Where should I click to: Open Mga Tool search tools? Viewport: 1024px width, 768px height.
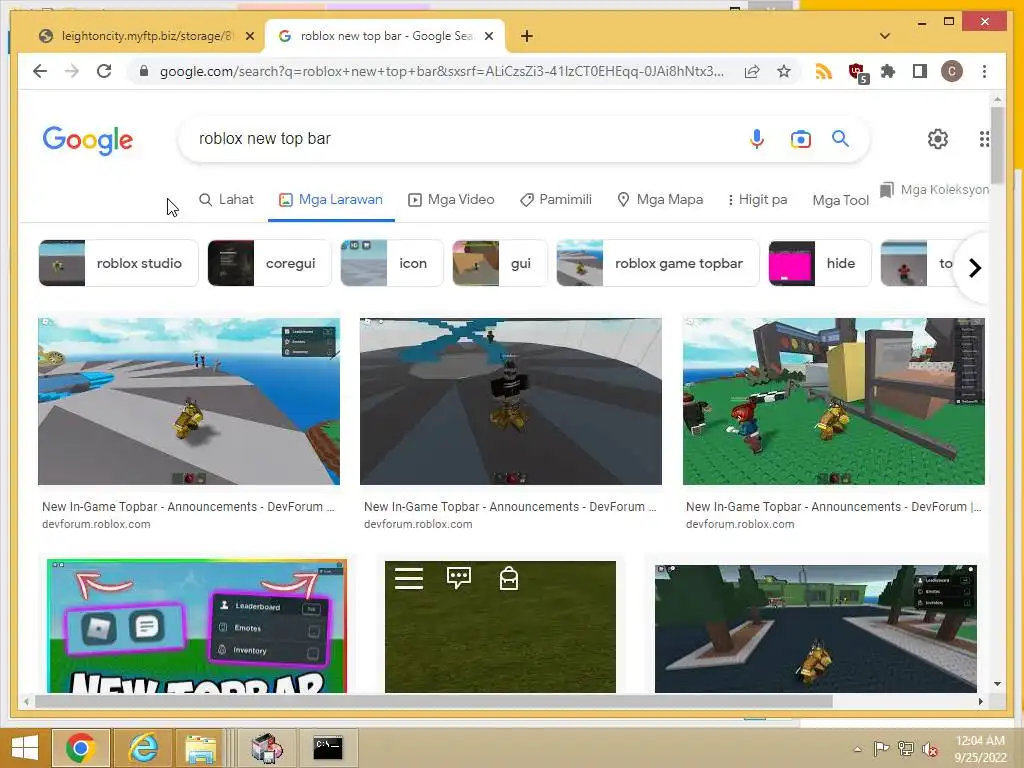point(840,200)
